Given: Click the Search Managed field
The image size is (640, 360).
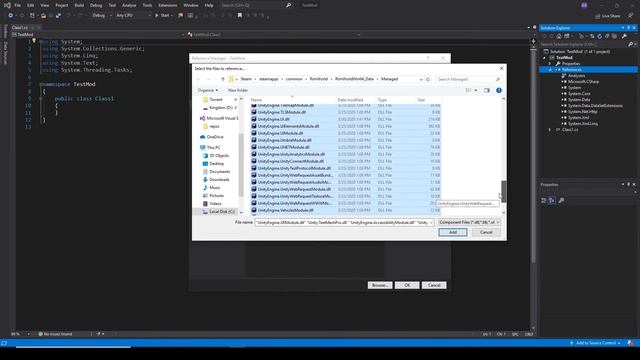Looking at the screenshot, I should tap(468, 79).
